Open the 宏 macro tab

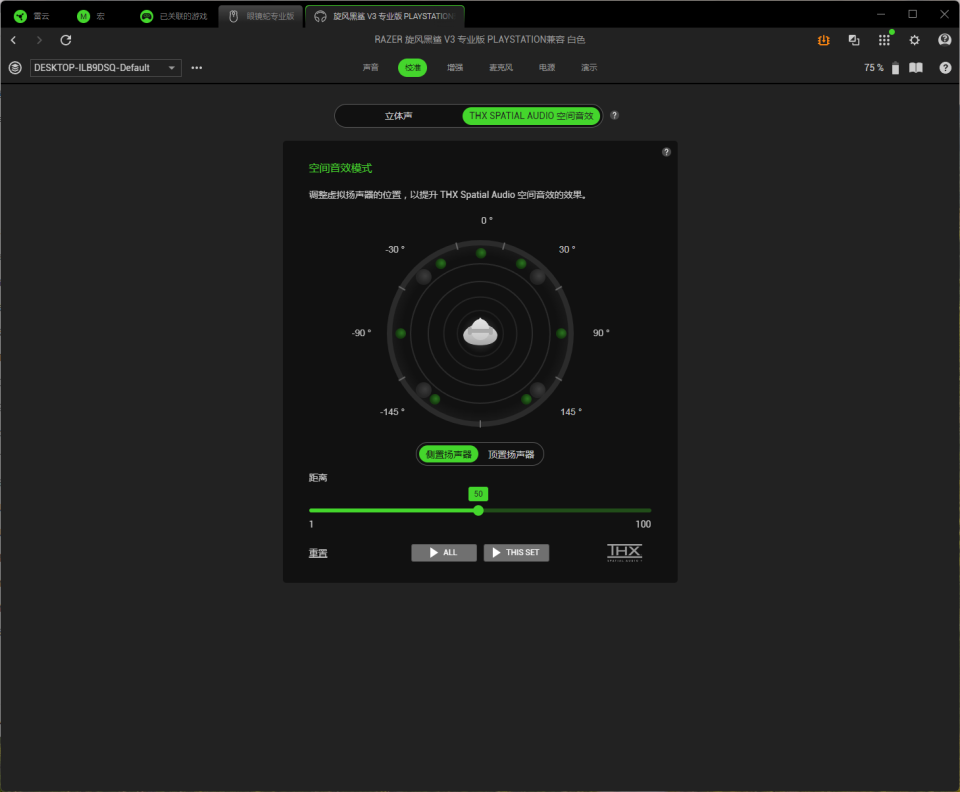click(91, 17)
